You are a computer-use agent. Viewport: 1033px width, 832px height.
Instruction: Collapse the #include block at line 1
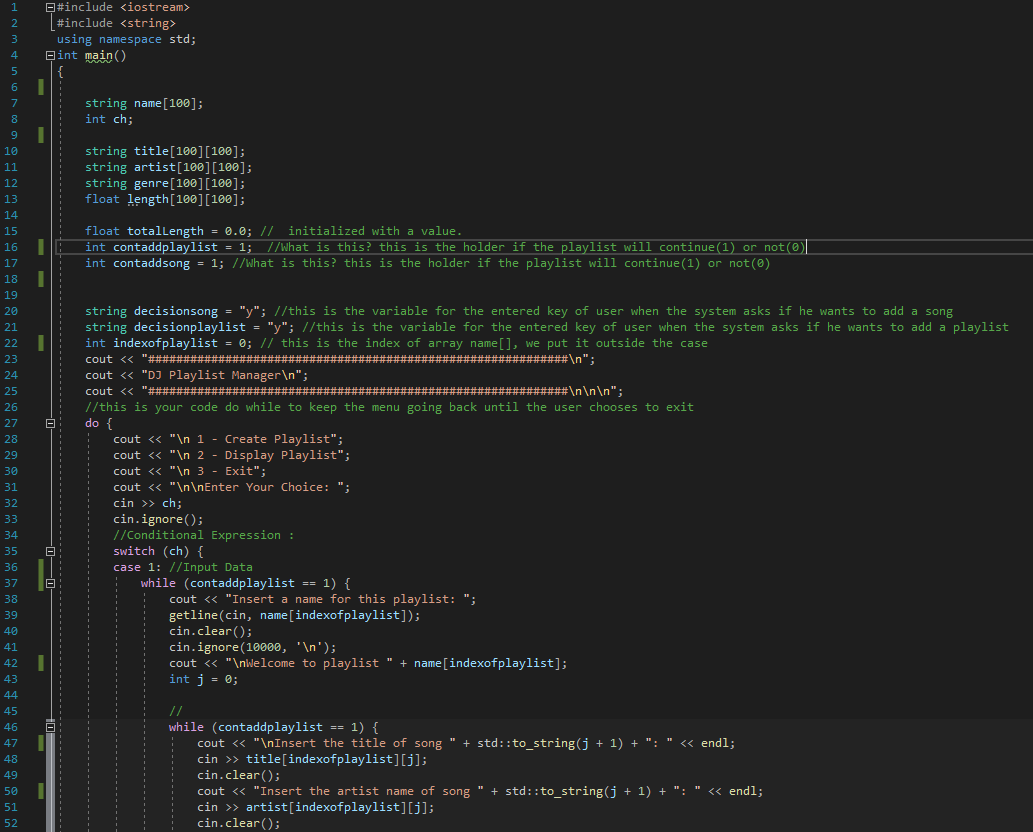[50, 7]
